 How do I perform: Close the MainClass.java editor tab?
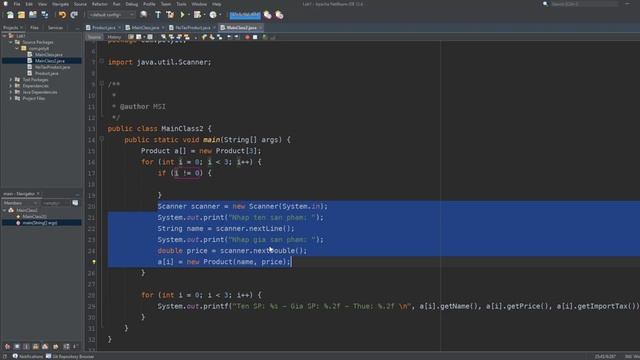163,28
